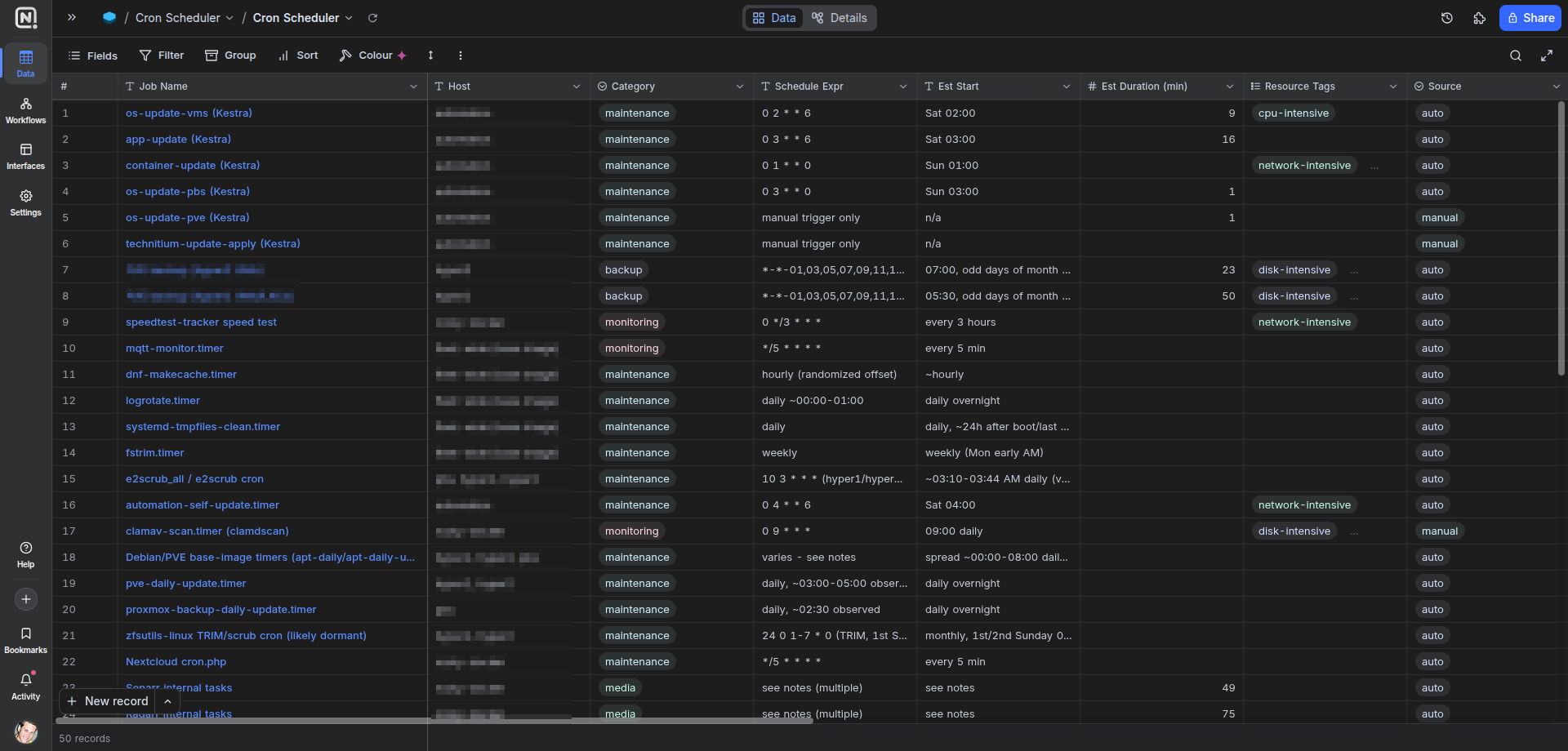Open Category column dropdown arrow
1568x751 pixels.
740,87
